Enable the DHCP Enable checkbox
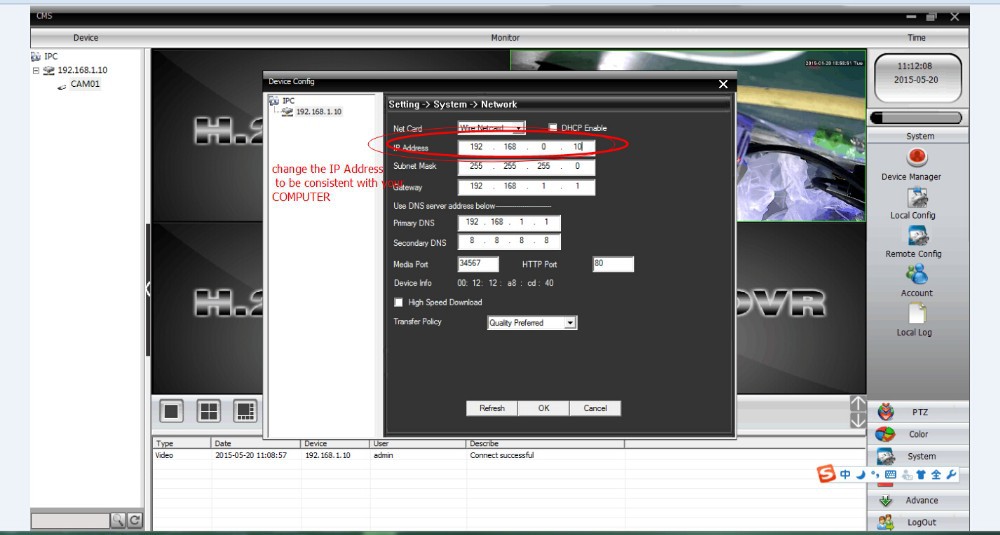Viewport: 1000px width, 535px height. (553, 128)
